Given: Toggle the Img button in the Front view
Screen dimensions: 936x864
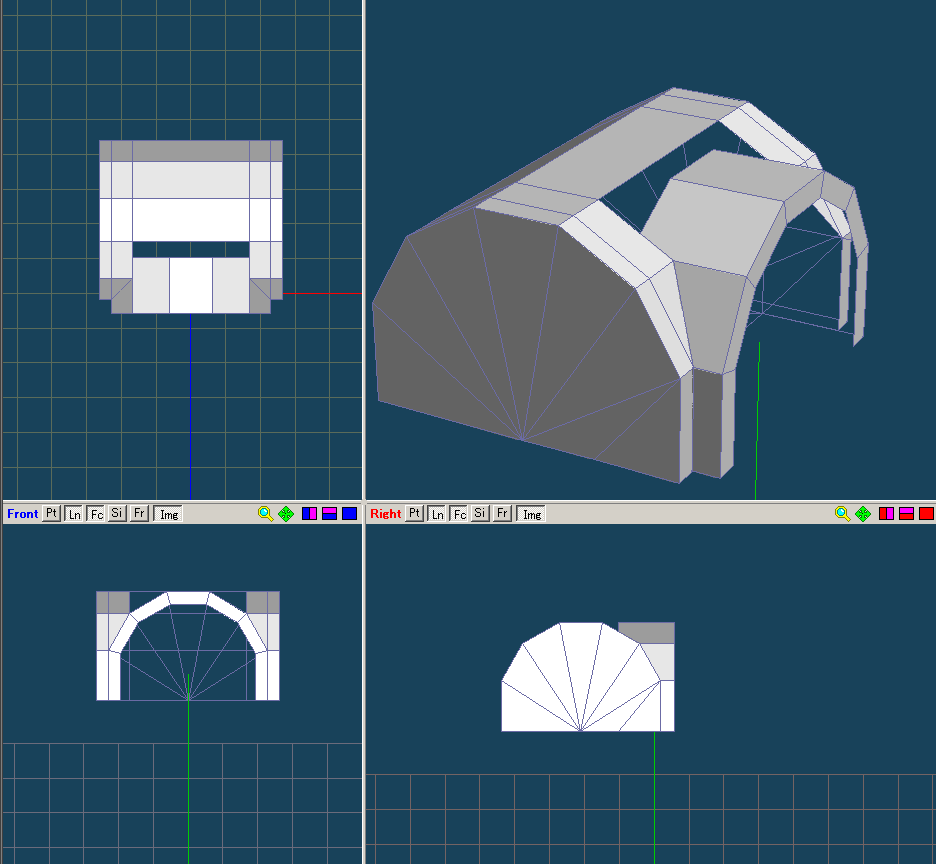Looking at the screenshot, I should pos(169,514).
